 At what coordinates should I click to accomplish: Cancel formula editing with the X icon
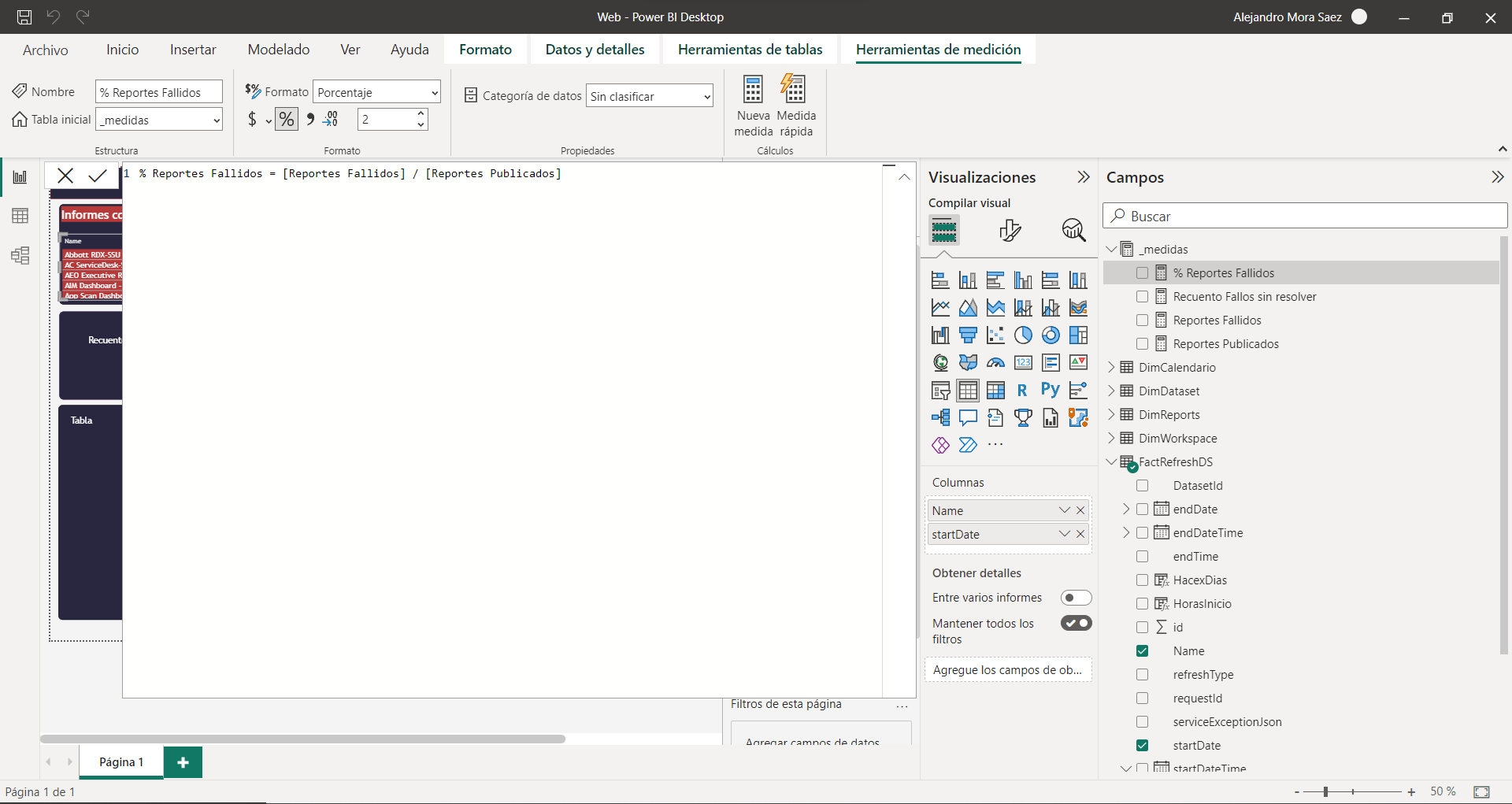(x=65, y=176)
